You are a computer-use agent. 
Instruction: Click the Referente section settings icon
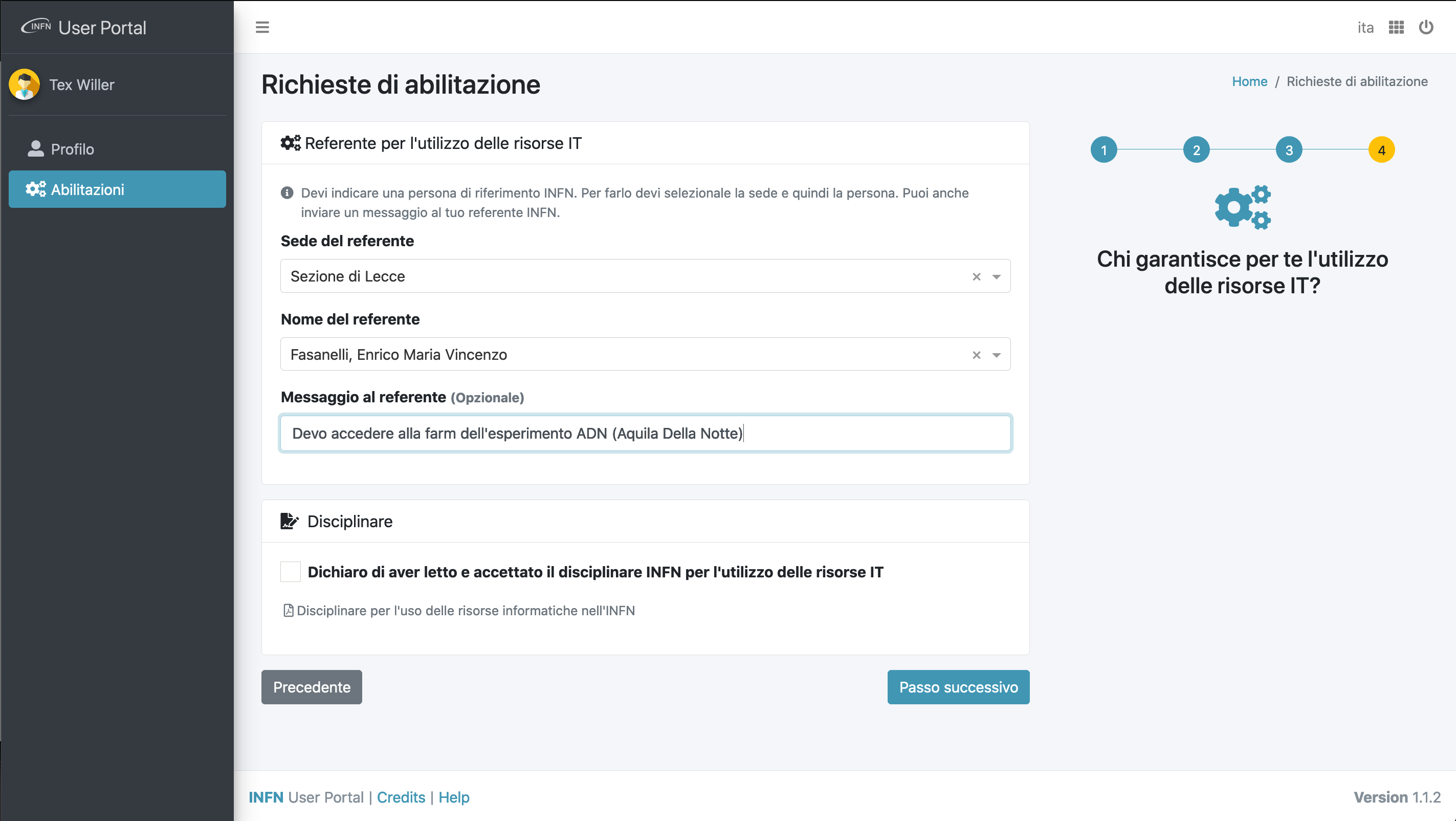[x=289, y=143]
